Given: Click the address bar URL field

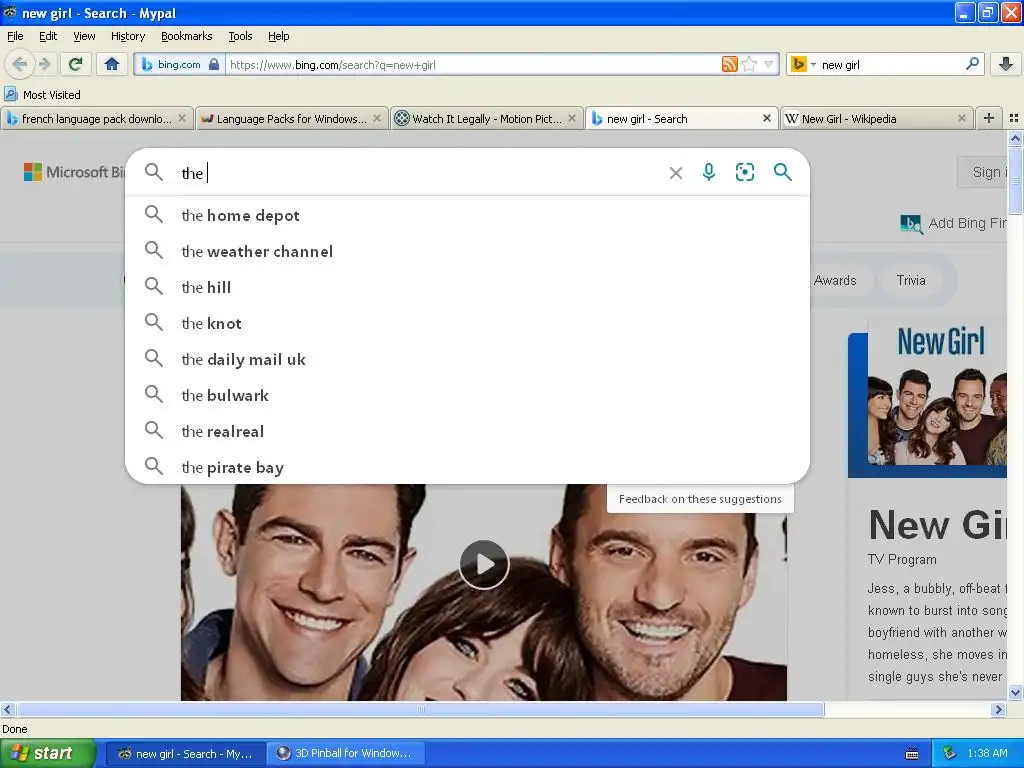Looking at the screenshot, I should pyautogui.click(x=472, y=64).
